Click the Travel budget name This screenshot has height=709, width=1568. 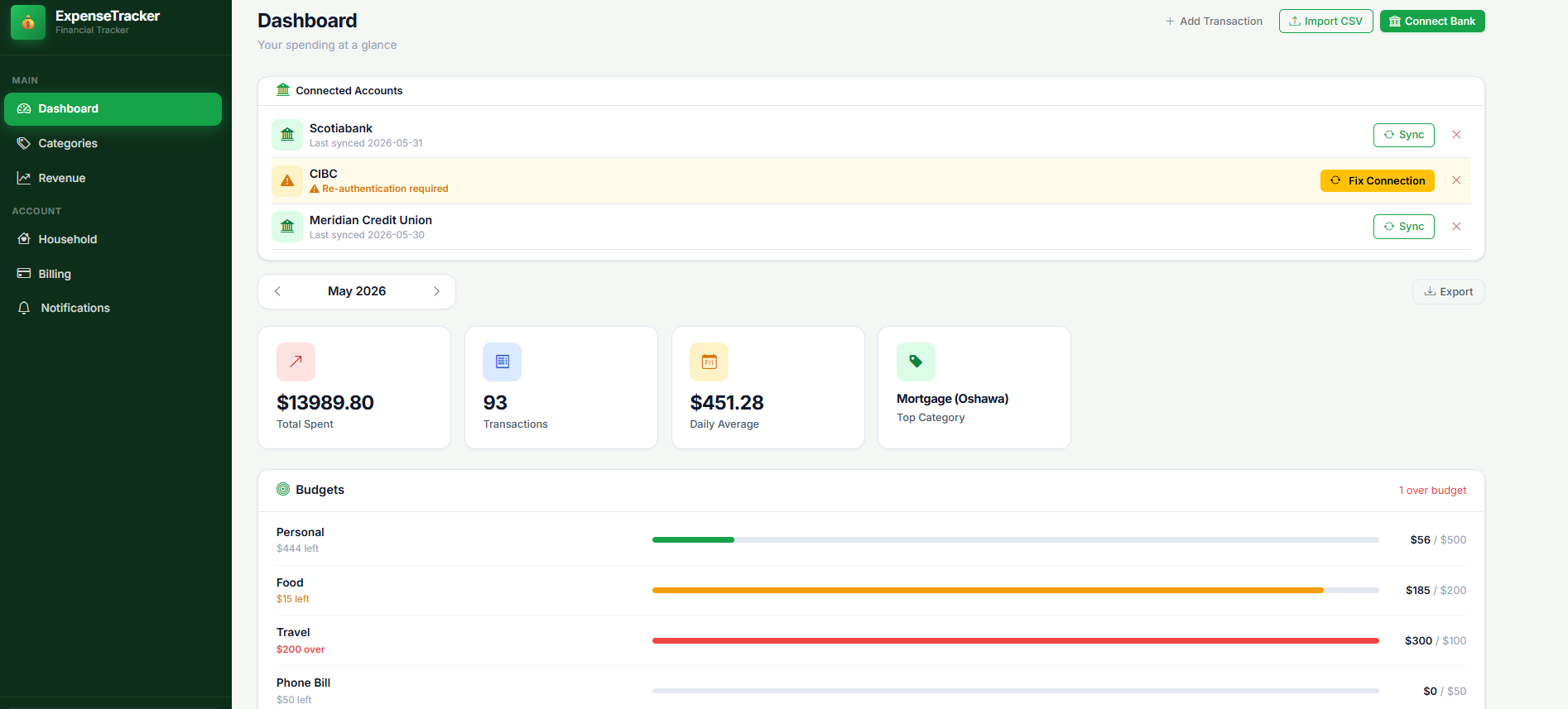293,632
